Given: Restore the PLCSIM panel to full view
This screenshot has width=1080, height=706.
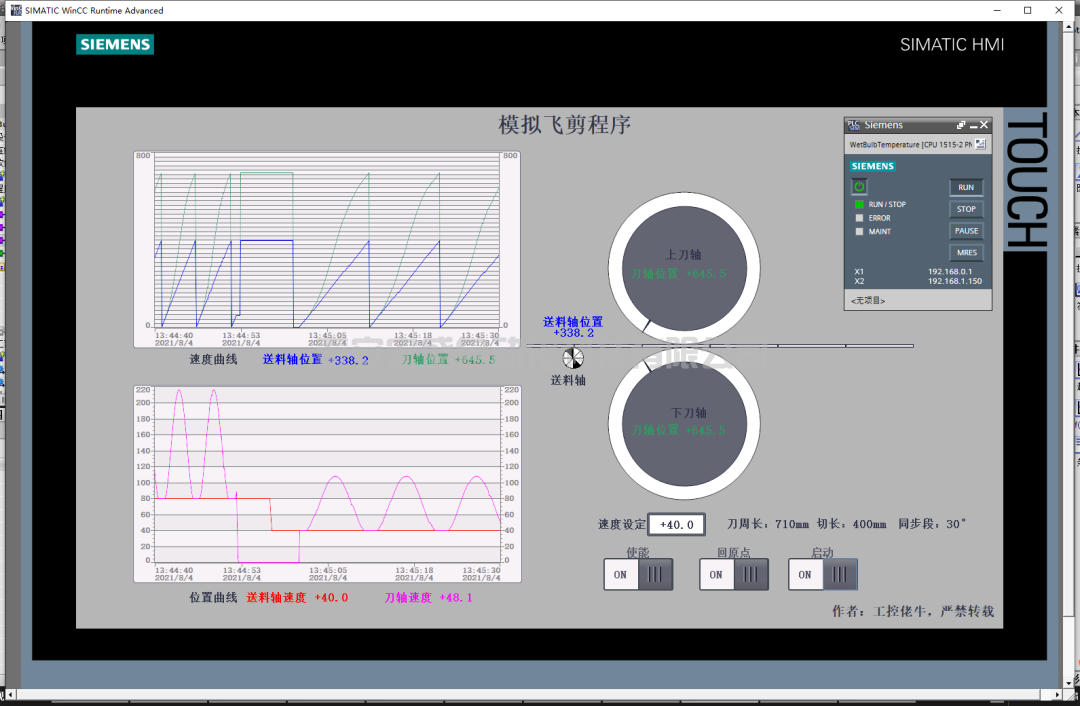Looking at the screenshot, I should click(961, 125).
